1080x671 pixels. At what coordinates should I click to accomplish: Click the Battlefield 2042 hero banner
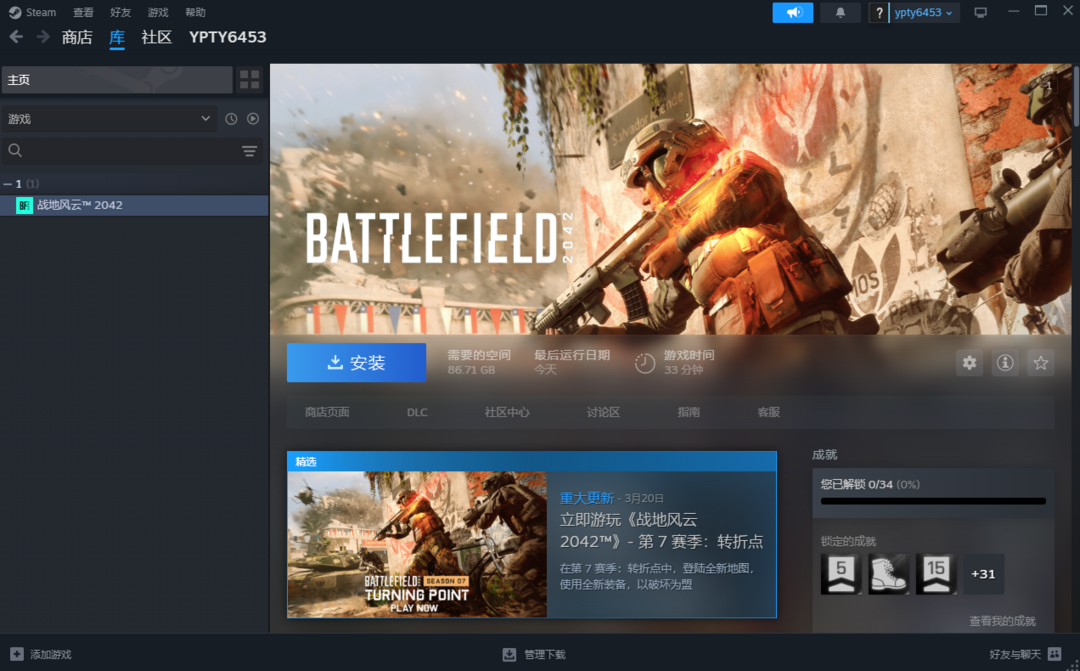(x=670, y=200)
